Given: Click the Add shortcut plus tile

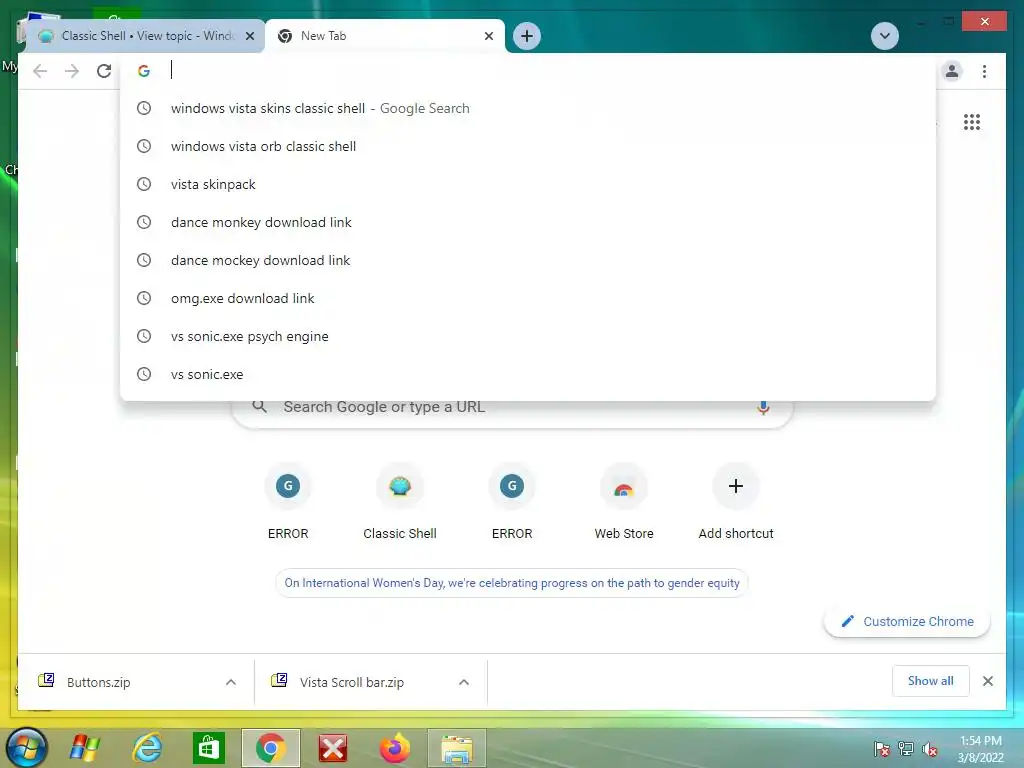Looking at the screenshot, I should pos(736,502).
